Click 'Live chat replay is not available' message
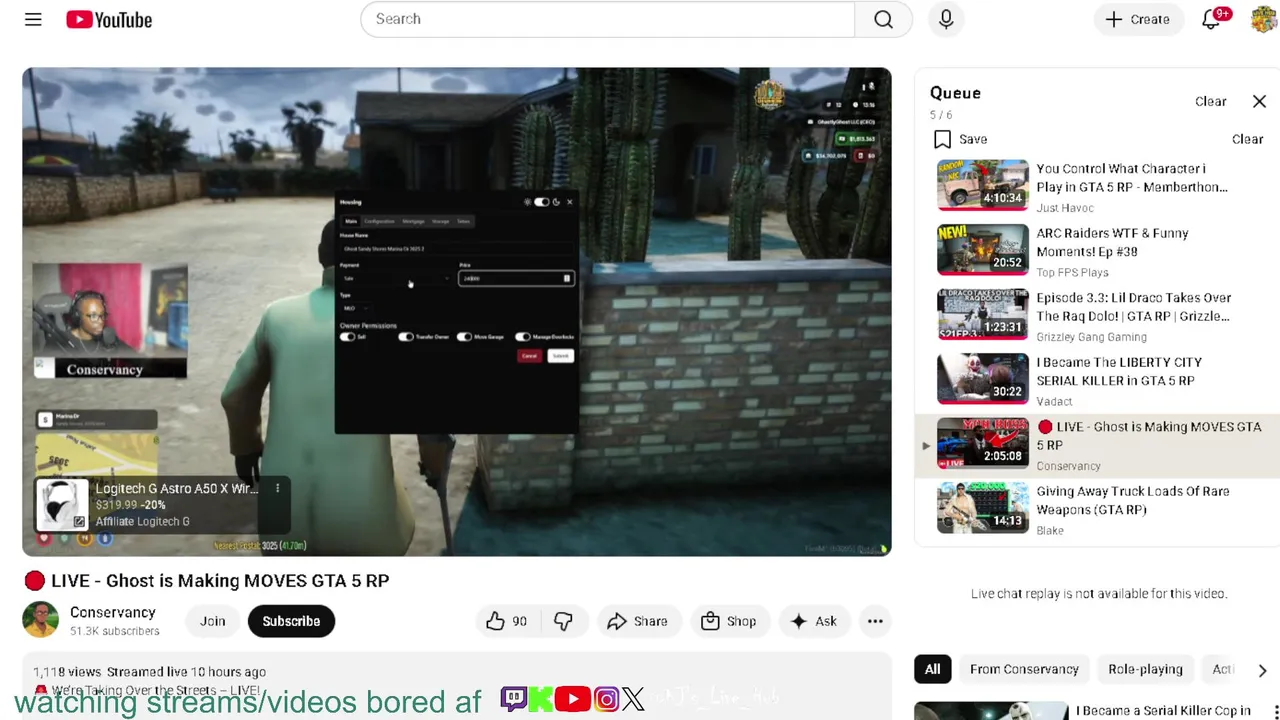1280x720 pixels. [1098, 593]
